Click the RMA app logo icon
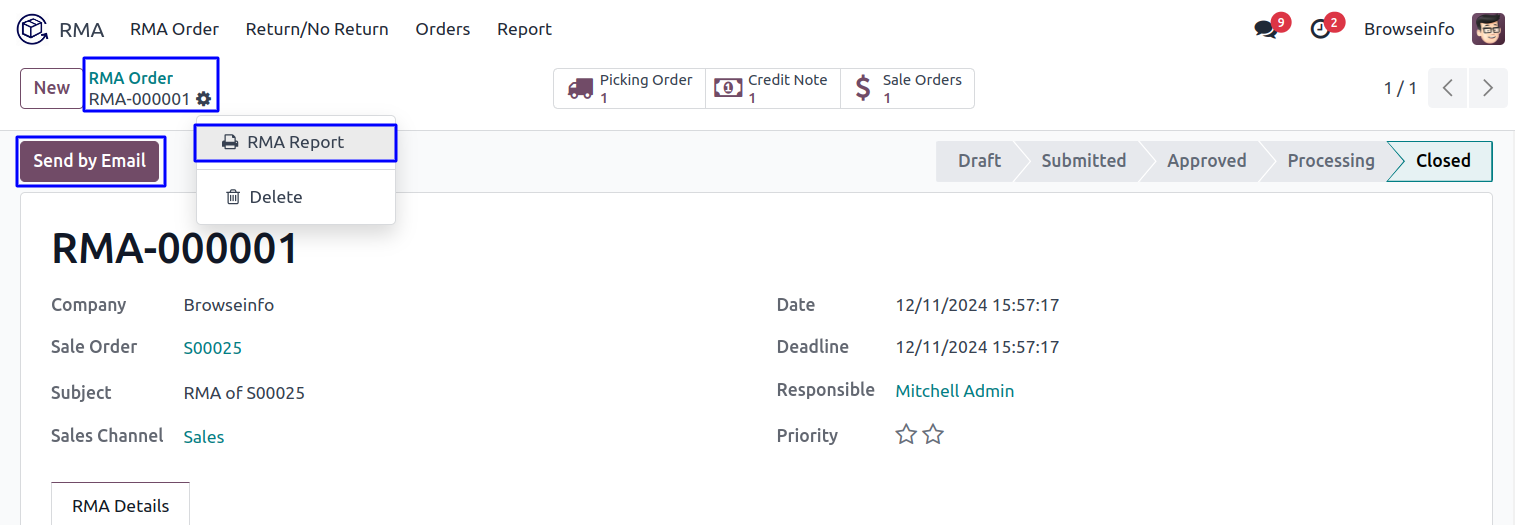The width and height of the screenshot is (1515, 525). 32,29
